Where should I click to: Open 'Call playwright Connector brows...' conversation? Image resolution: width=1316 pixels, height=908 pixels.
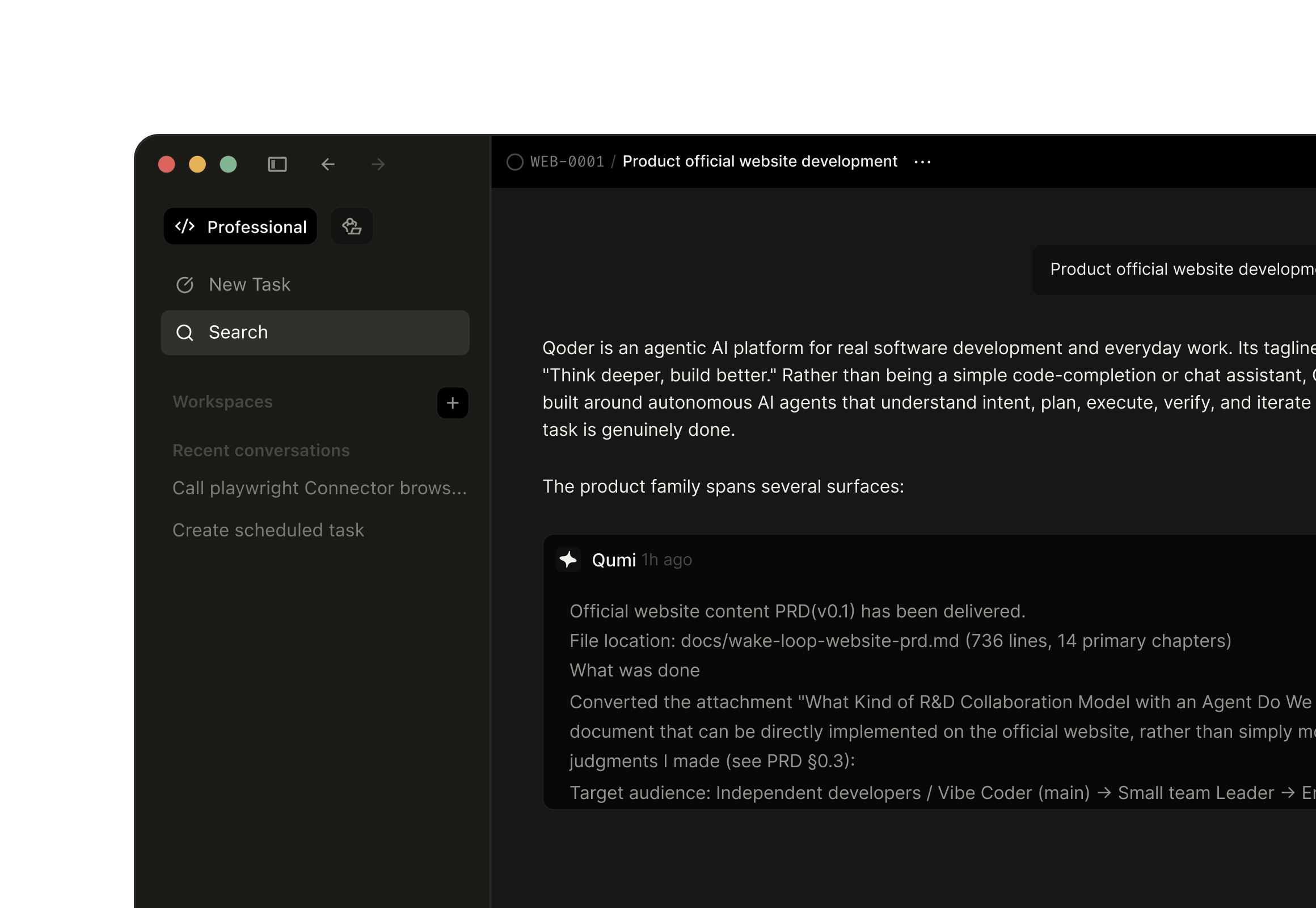(x=319, y=488)
